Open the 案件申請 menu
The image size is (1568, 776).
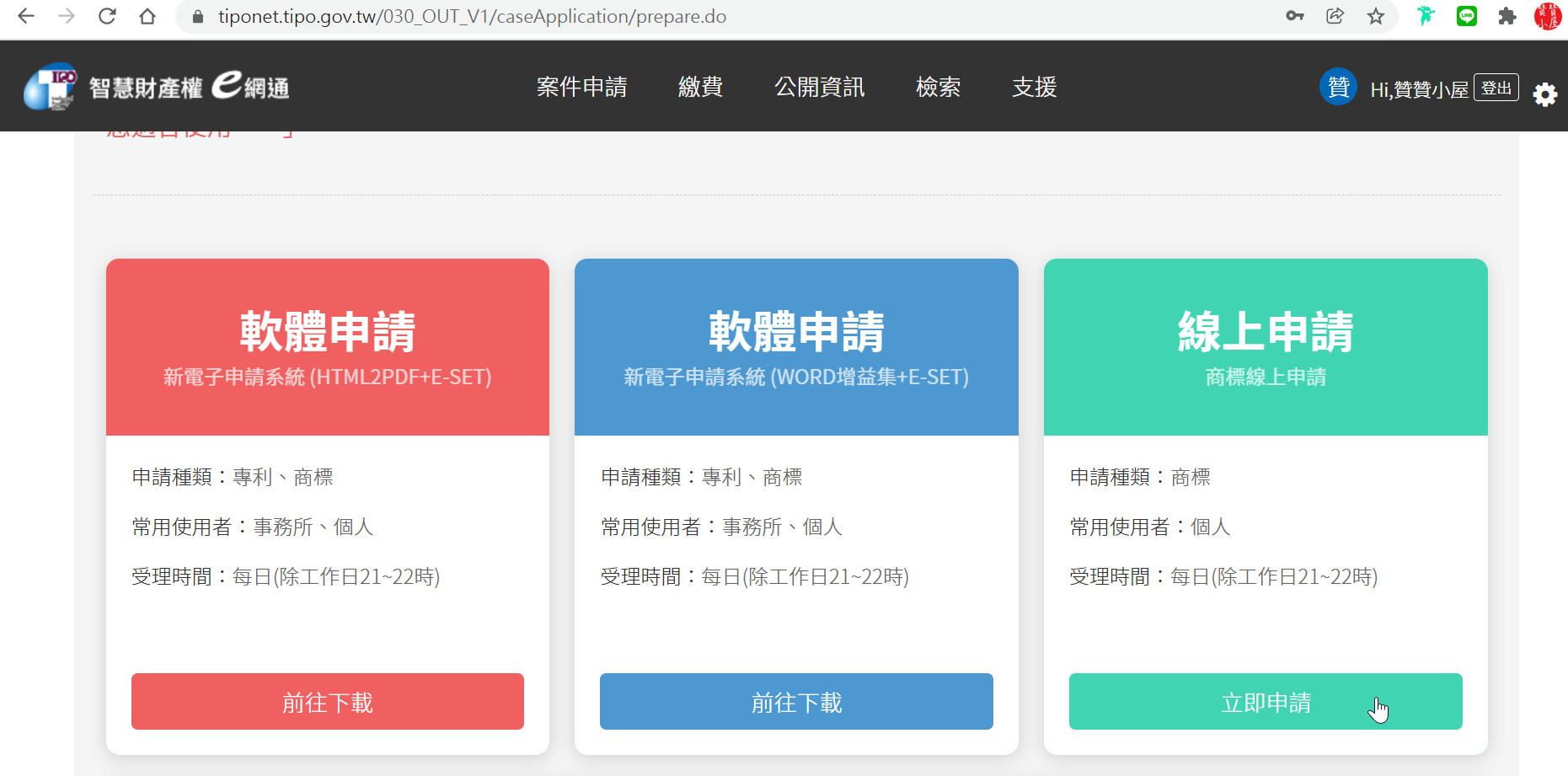[582, 87]
